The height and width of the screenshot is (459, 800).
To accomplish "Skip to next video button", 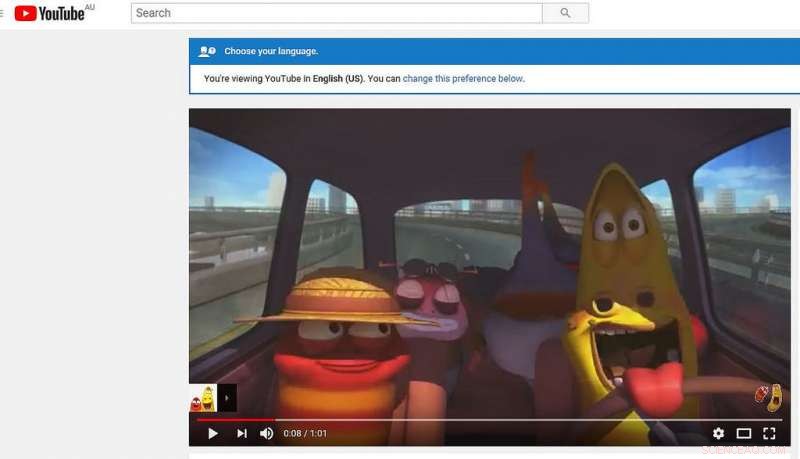I will (242, 434).
